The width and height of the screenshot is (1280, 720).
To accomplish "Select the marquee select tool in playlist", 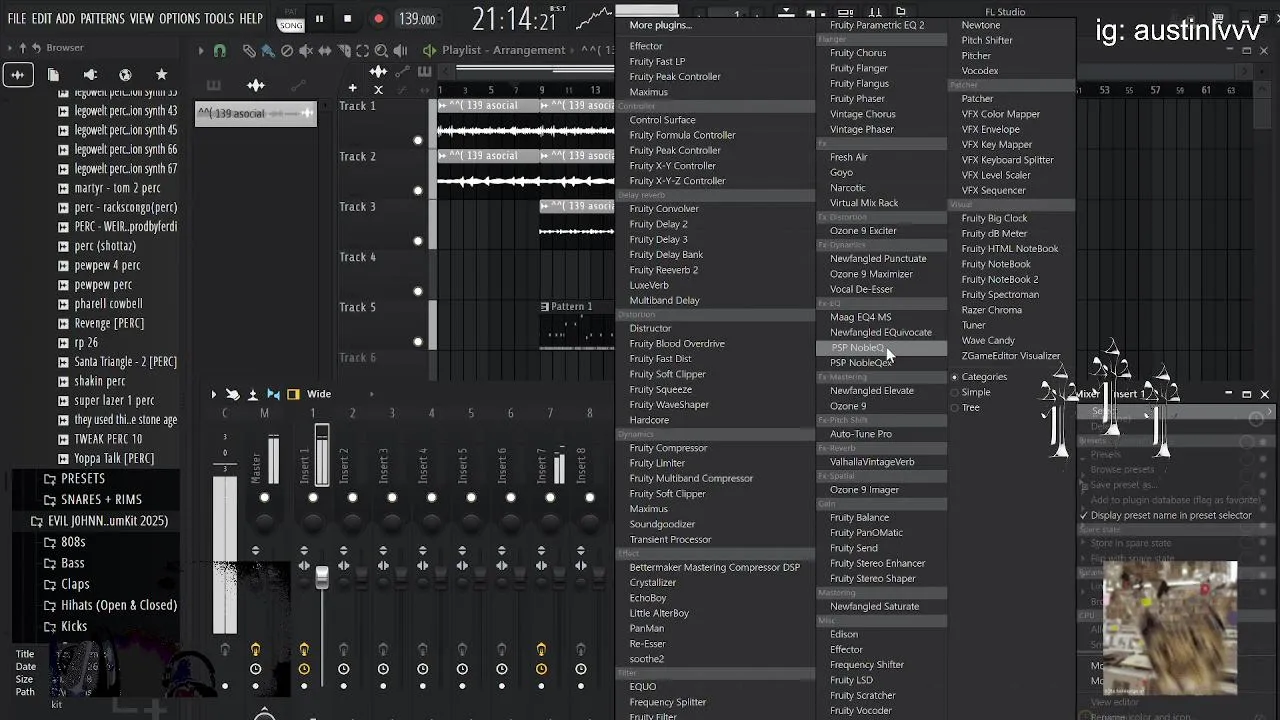I will point(363,51).
